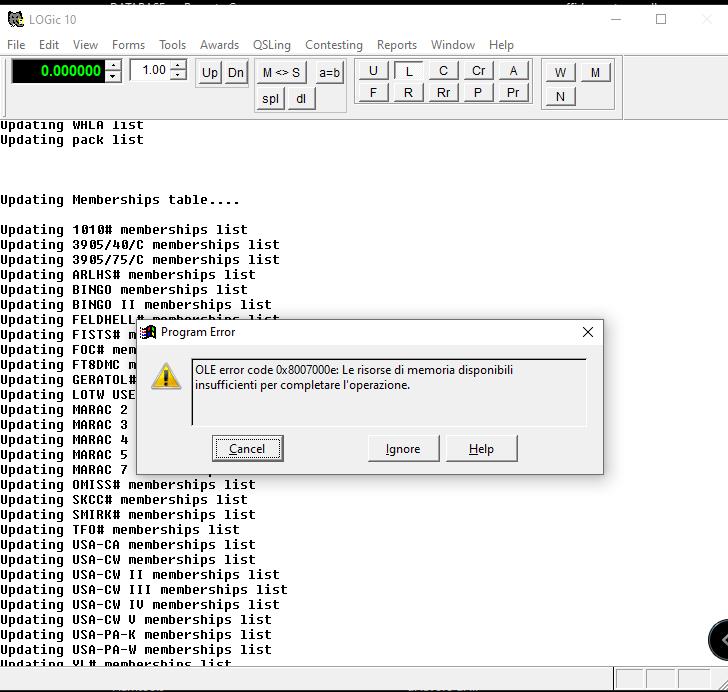Open the Reports menu

396,45
